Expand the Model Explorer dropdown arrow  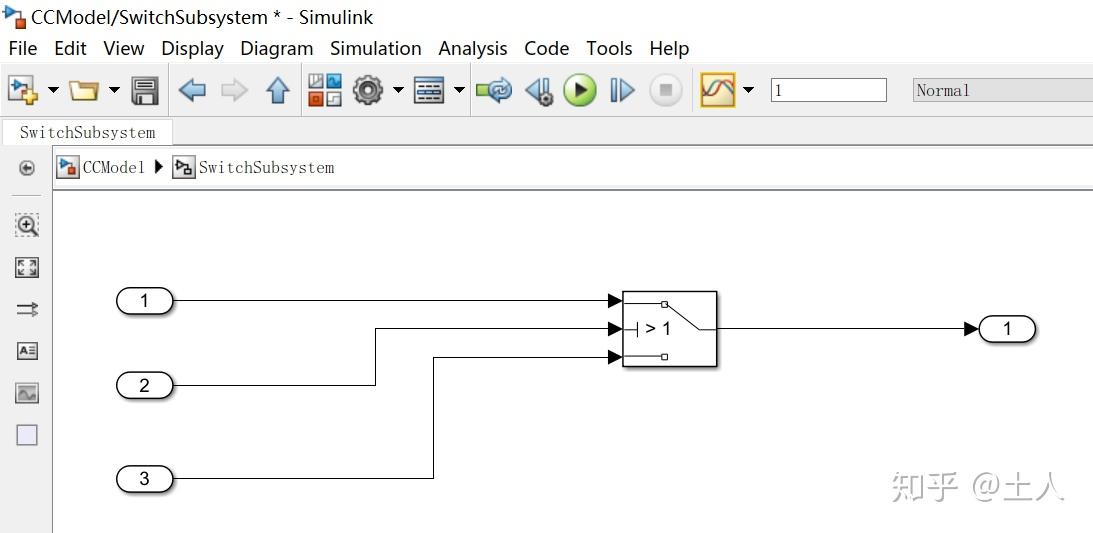click(459, 90)
